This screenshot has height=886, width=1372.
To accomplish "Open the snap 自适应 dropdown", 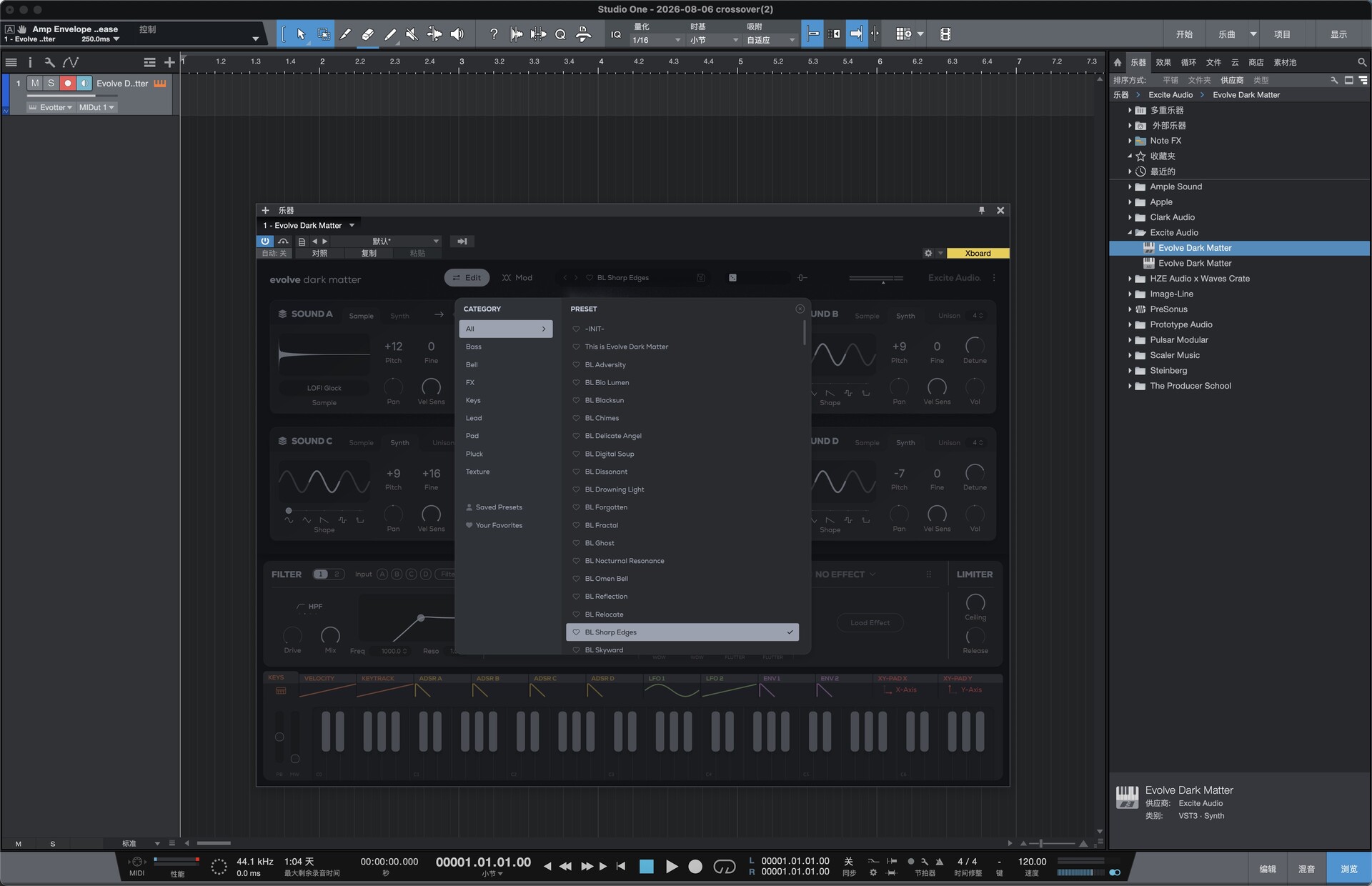I will coord(770,40).
